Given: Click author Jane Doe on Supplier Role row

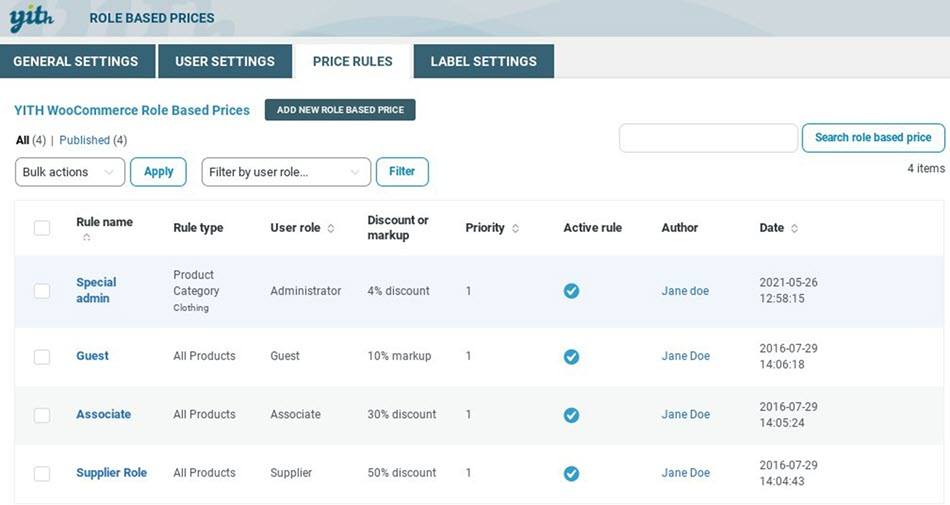Looking at the screenshot, I should [686, 473].
